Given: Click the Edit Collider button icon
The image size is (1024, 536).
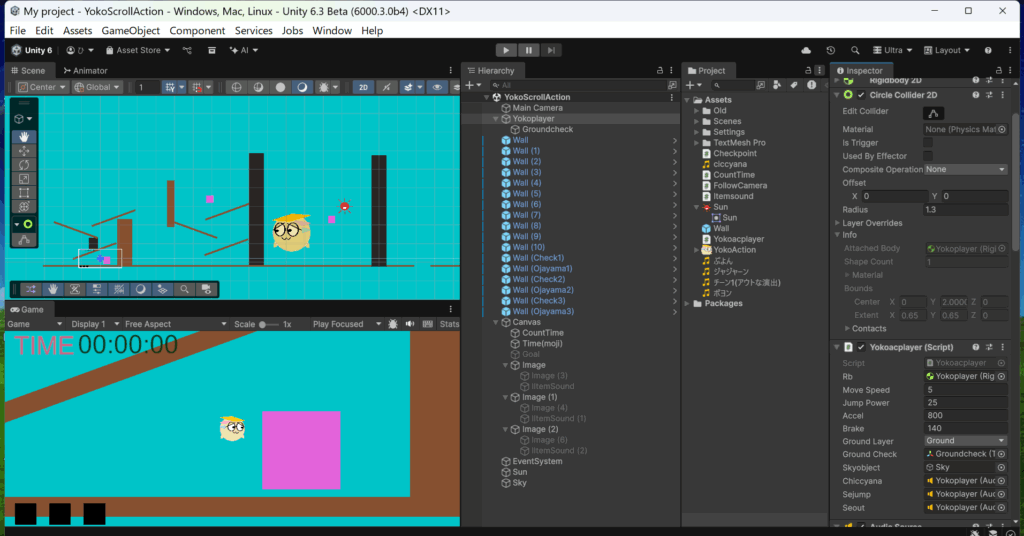Looking at the screenshot, I should coord(933,112).
